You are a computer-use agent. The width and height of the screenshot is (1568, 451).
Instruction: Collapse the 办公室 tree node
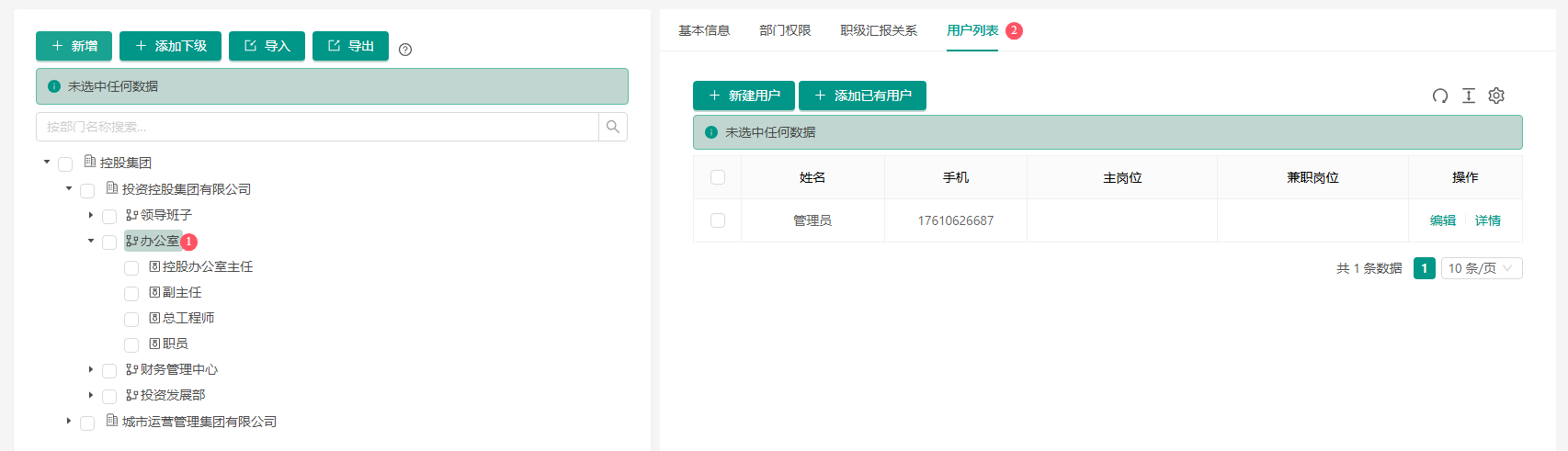91,241
